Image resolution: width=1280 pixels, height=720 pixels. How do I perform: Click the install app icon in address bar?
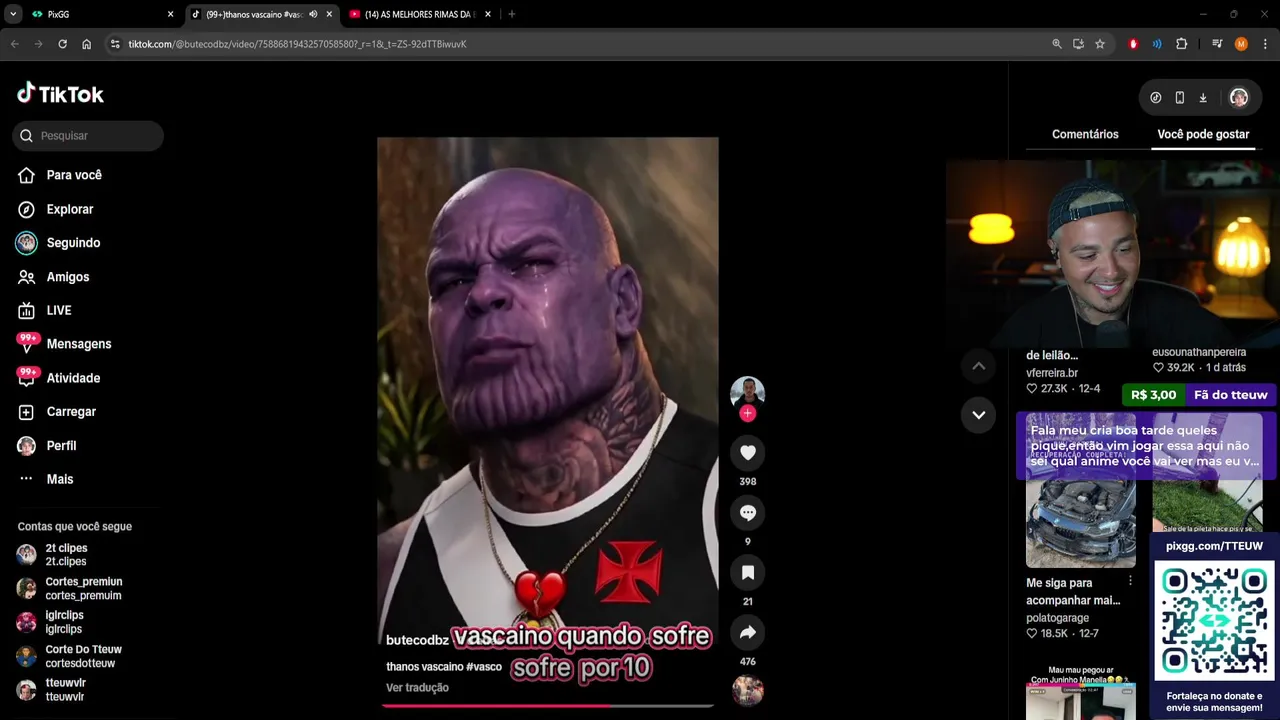pyautogui.click(x=1078, y=44)
